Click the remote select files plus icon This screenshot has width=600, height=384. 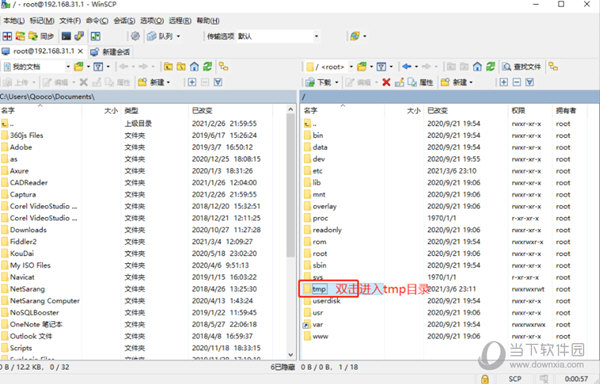click(x=504, y=82)
